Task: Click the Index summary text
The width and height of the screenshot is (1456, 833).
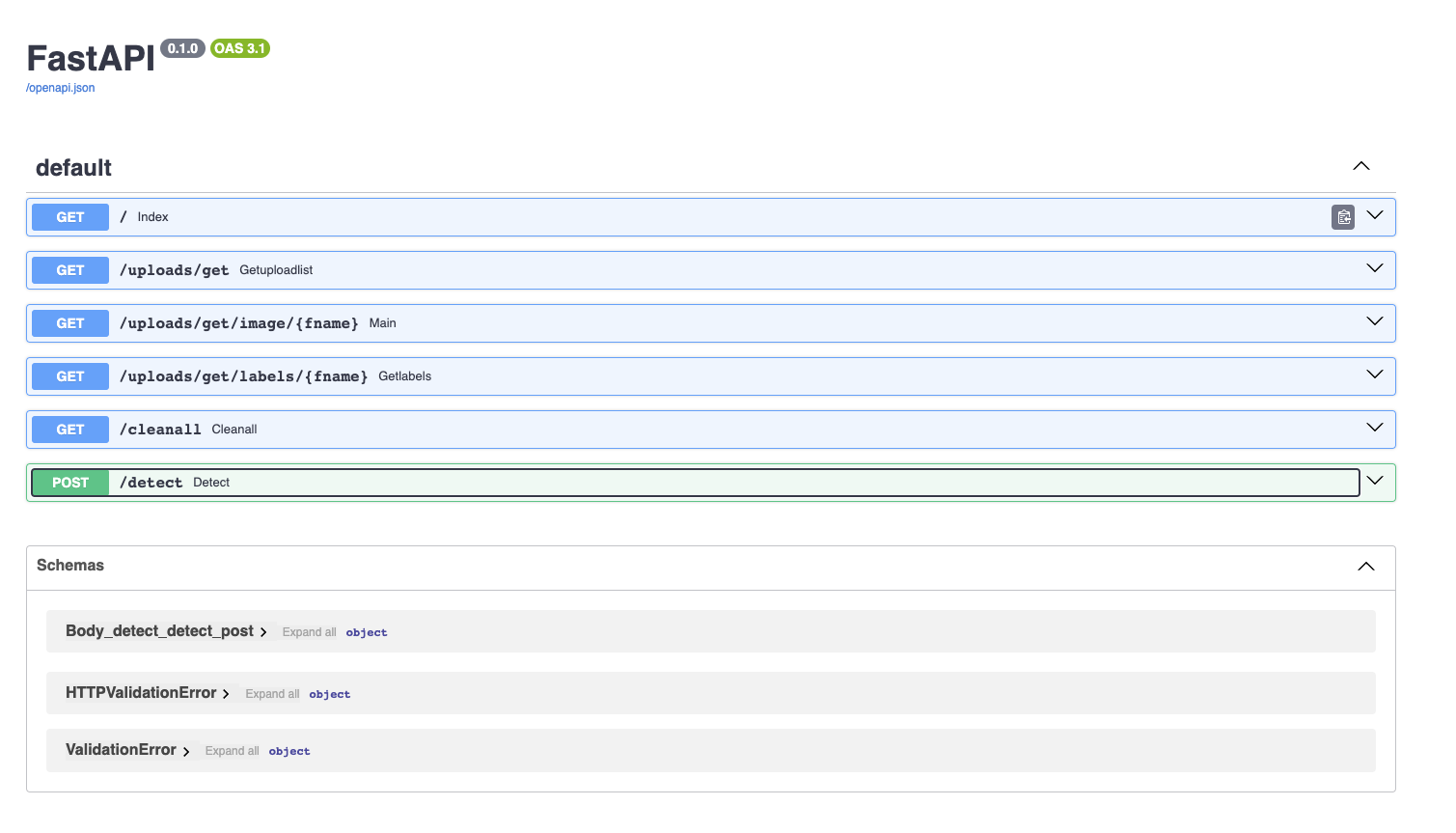Action: click(152, 217)
